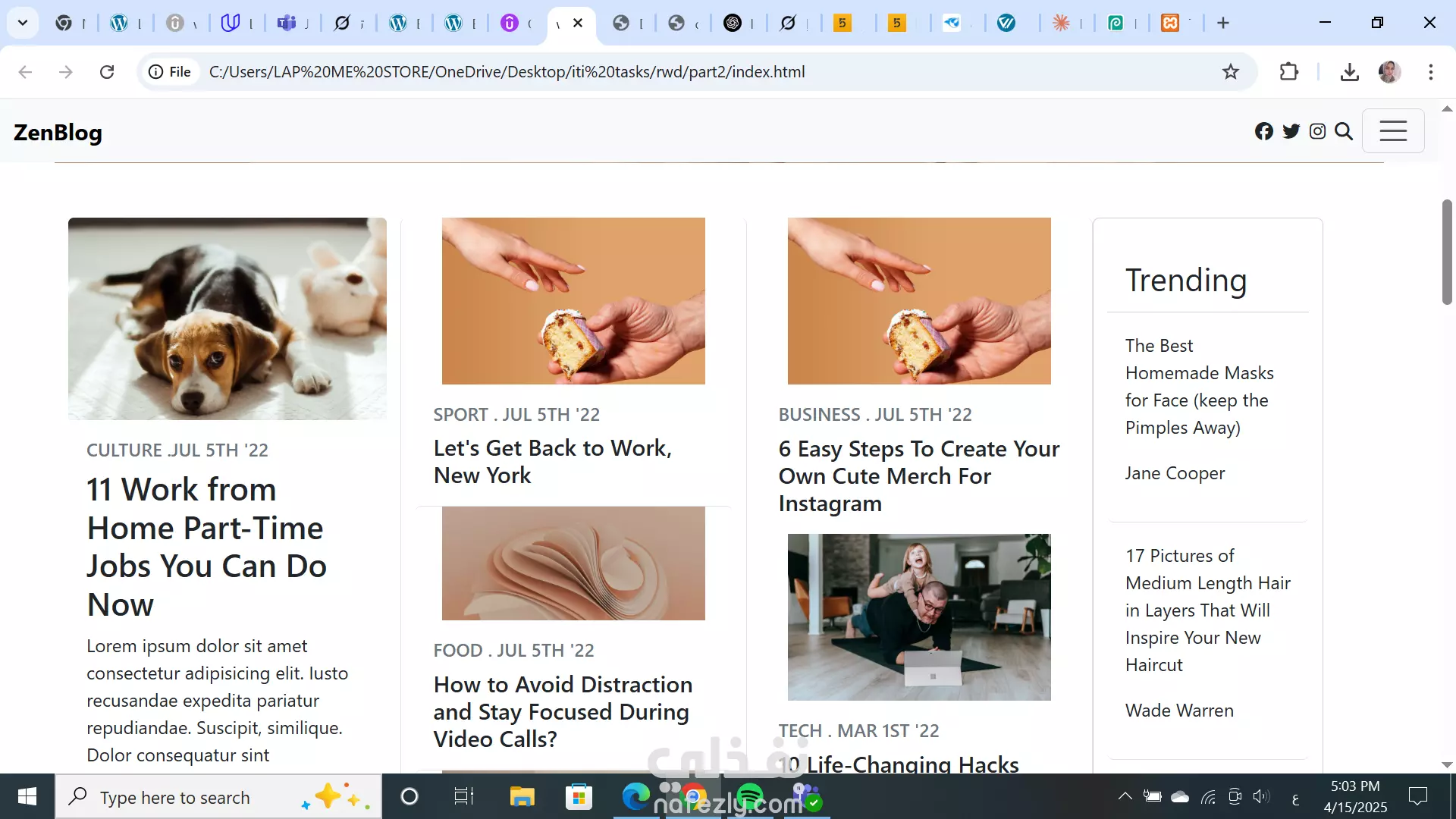
Task: Open the beagle puppy article image
Action: tap(227, 318)
